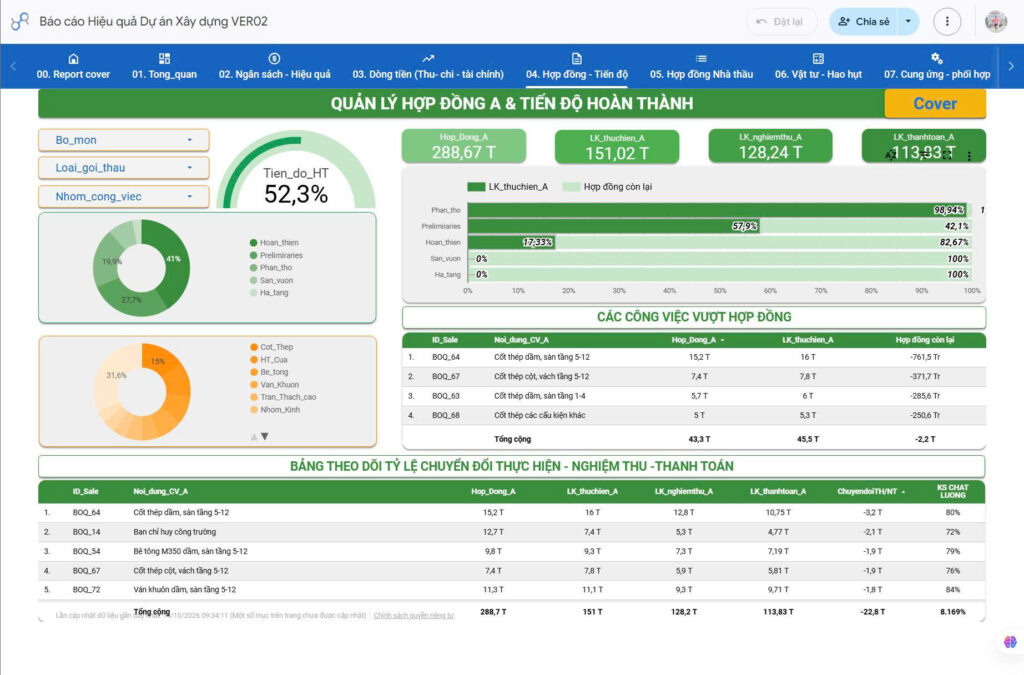Show next legend page in orange donut chart
The width and height of the screenshot is (1024, 675).
point(264,436)
